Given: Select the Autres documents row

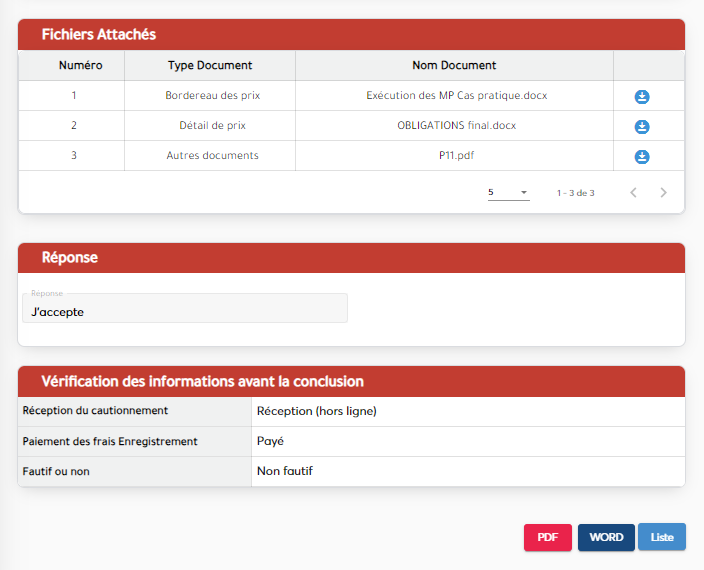Looking at the screenshot, I should click(212, 156).
